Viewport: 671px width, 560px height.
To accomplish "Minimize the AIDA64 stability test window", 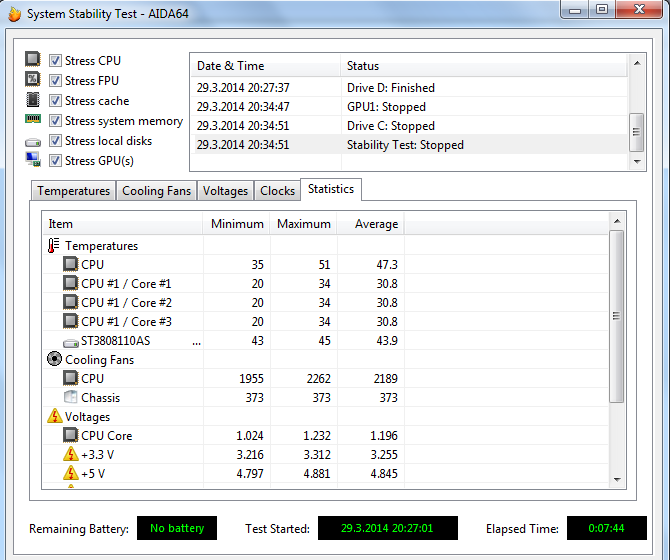I will [575, 10].
